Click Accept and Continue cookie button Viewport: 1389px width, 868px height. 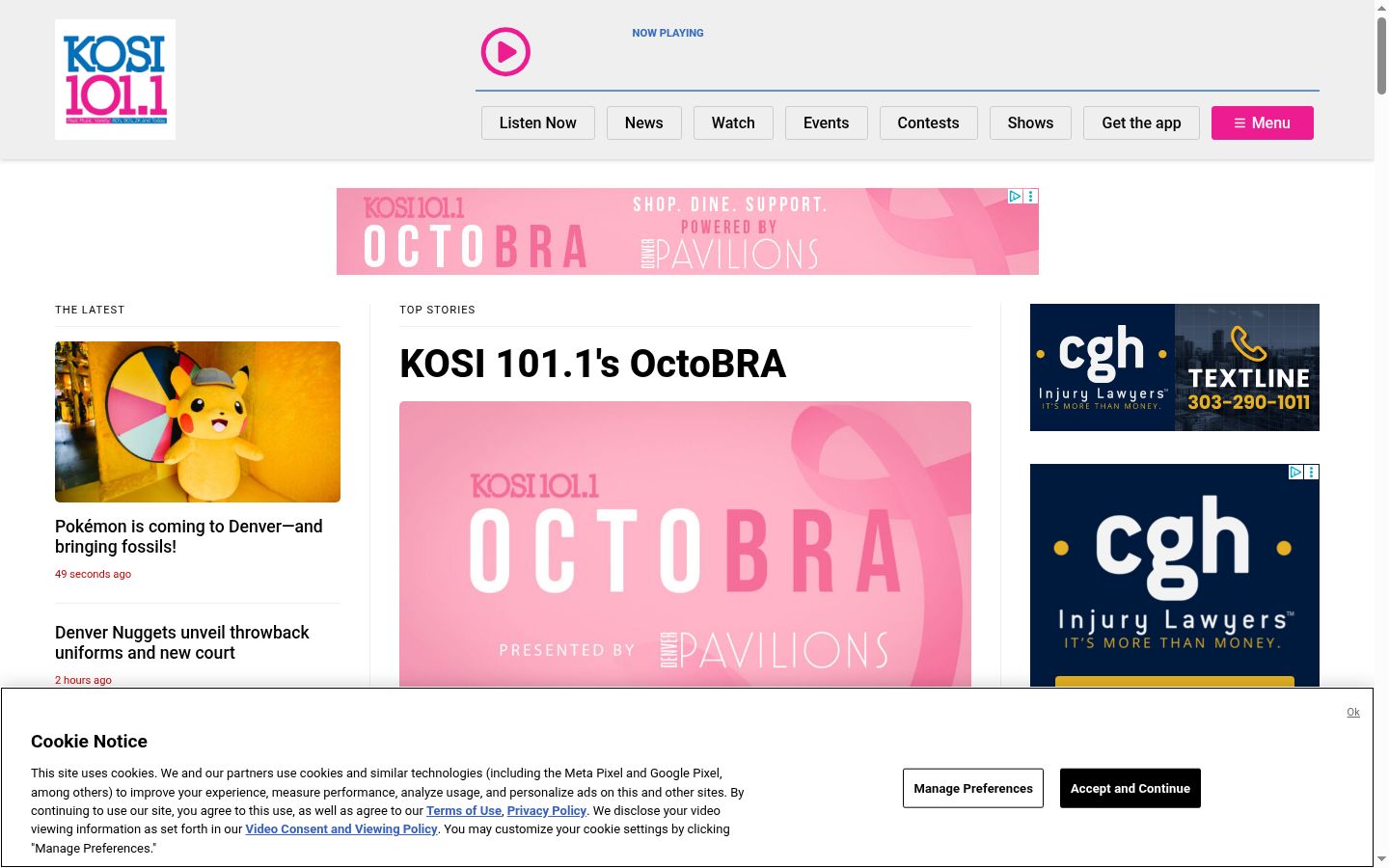(x=1130, y=788)
